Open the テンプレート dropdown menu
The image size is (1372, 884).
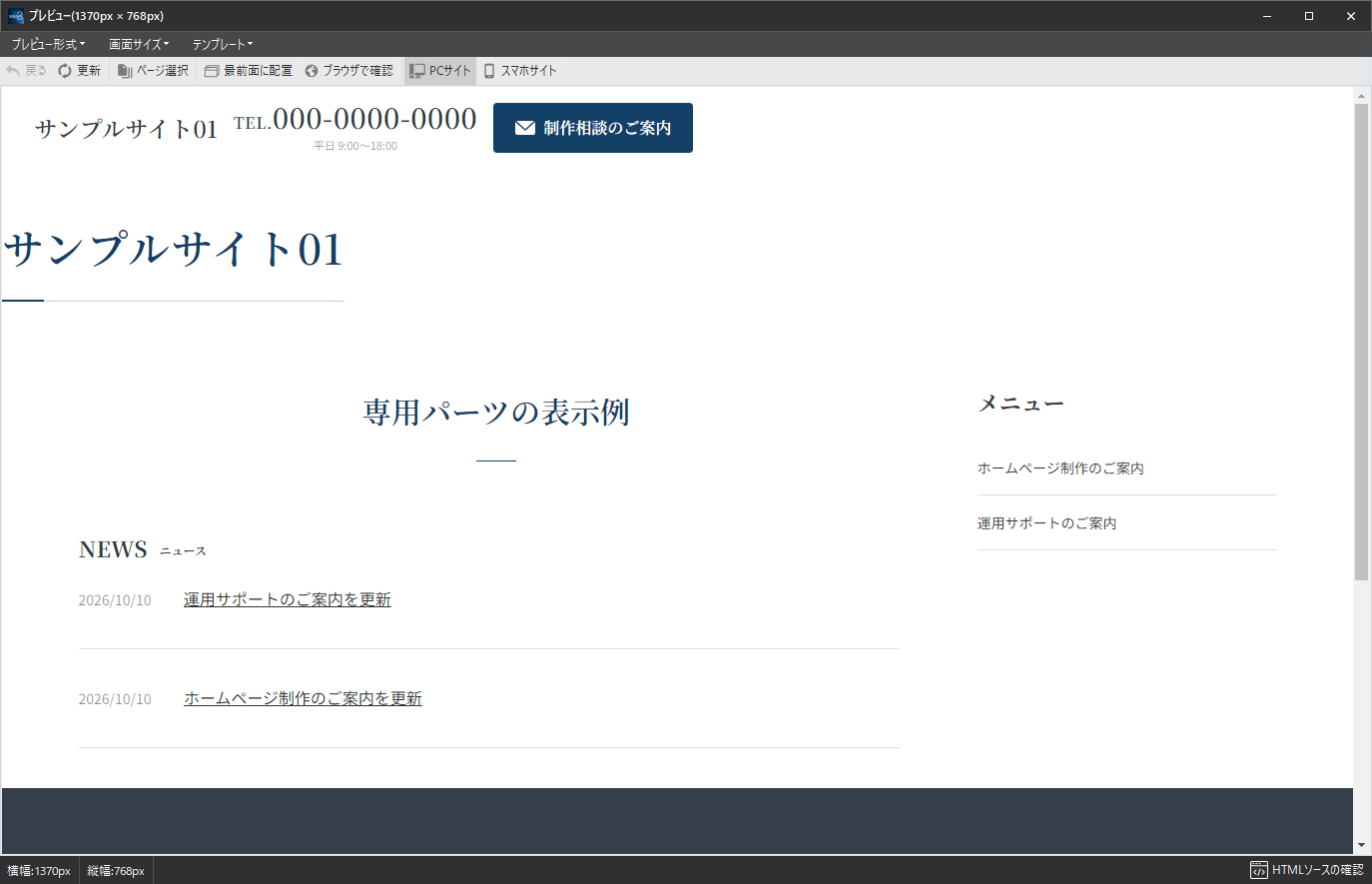click(x=222, y=44)
